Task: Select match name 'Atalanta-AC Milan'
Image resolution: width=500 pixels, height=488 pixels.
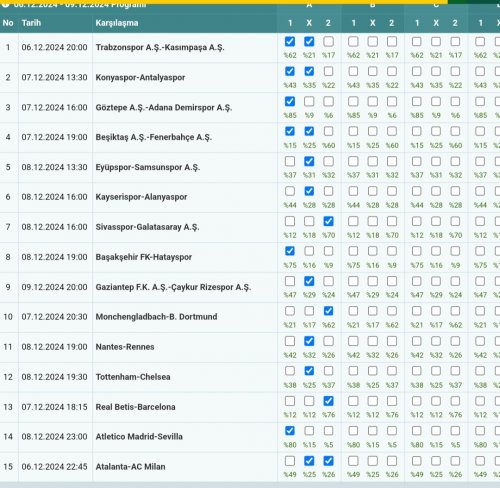Action: click(130, 467)
